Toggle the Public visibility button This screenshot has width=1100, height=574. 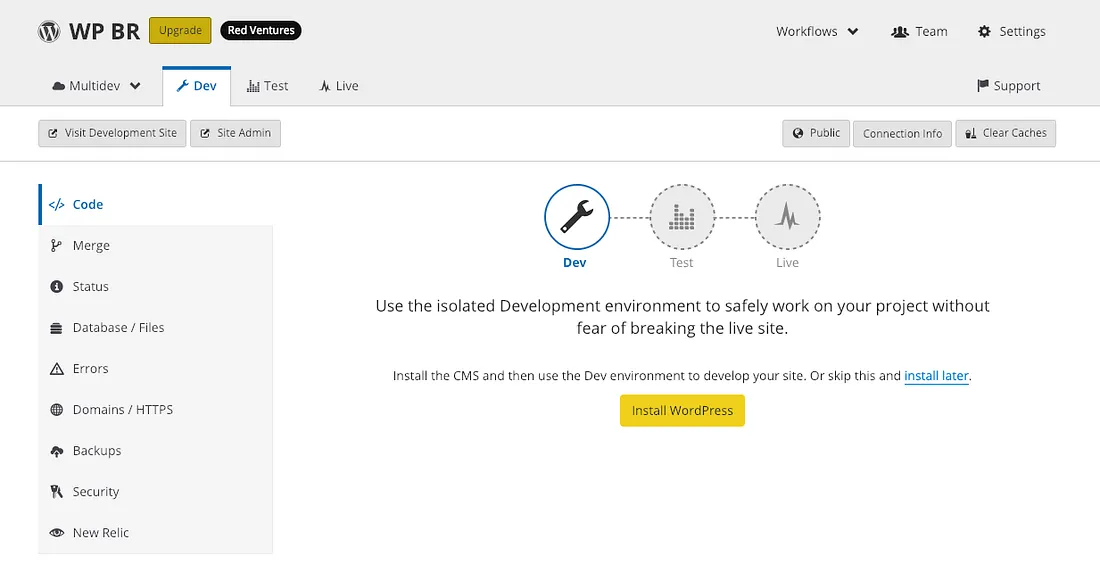(816, 133)
